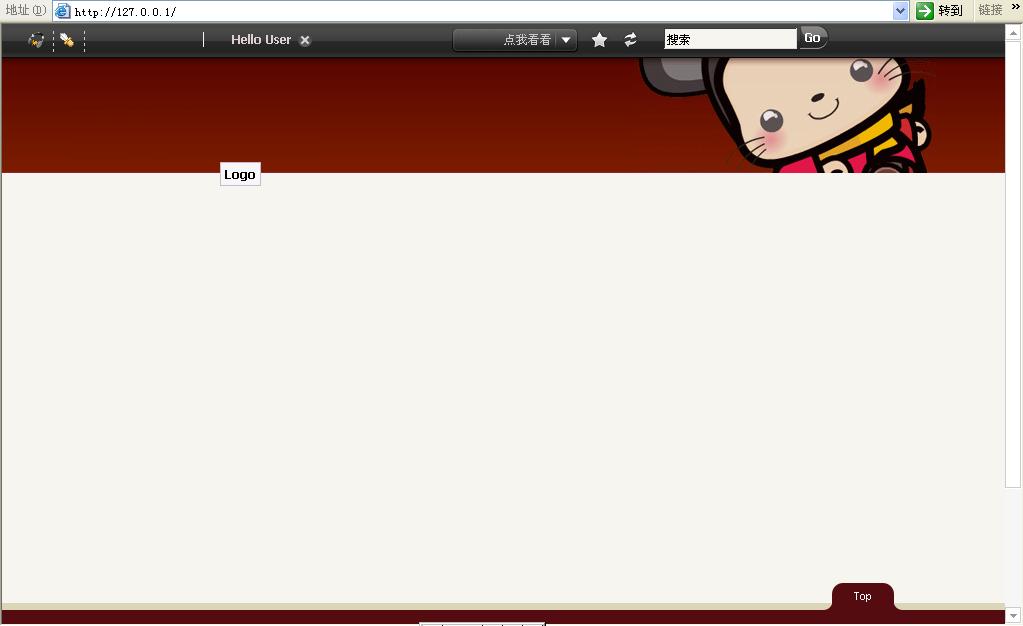Click the Top button to return upward
The height and width of the screenshot is (626, 1023).
coord(863,596)
